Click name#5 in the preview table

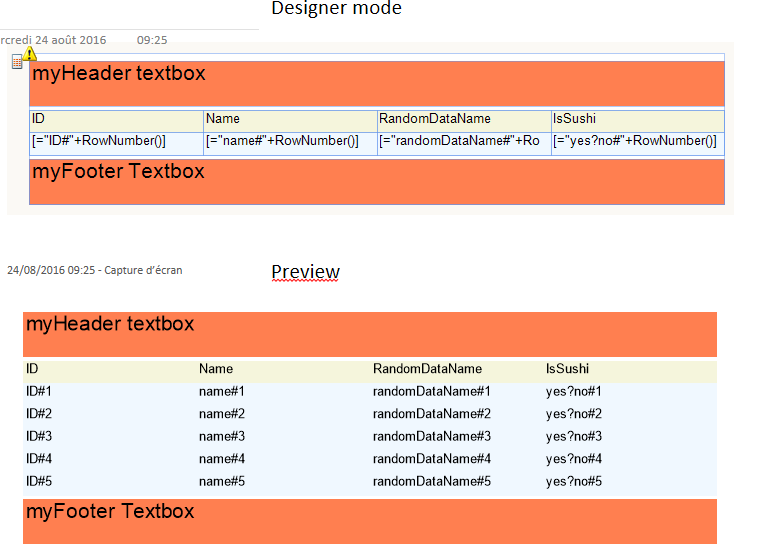[222, 481]
